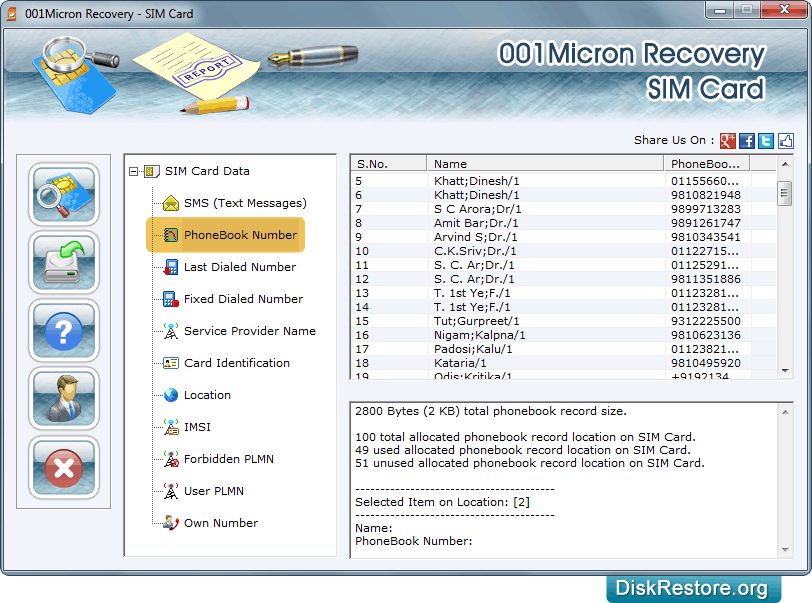Click the Own Number icon
Viewport: 812px width, 603px height.
tap(171, 523)
